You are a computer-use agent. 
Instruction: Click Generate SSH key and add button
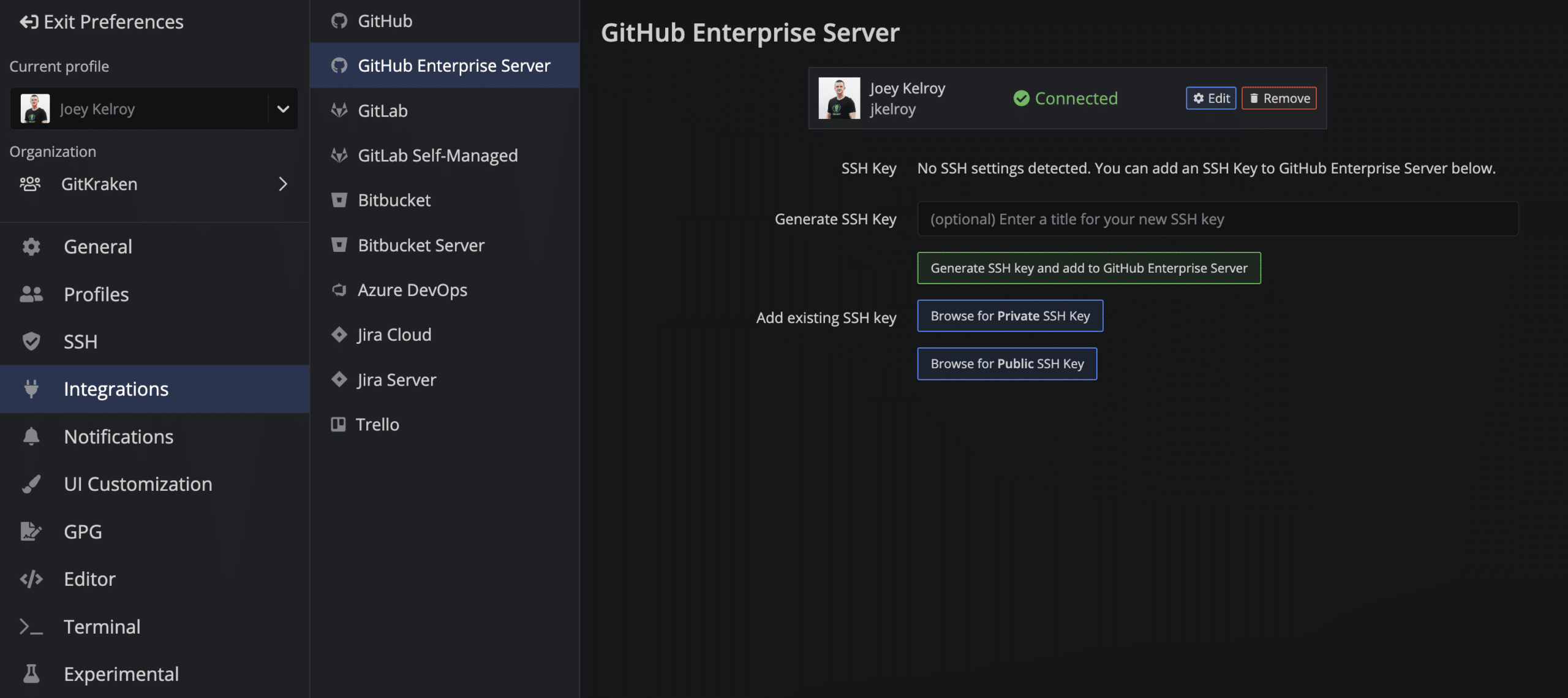coord(1089,268)
